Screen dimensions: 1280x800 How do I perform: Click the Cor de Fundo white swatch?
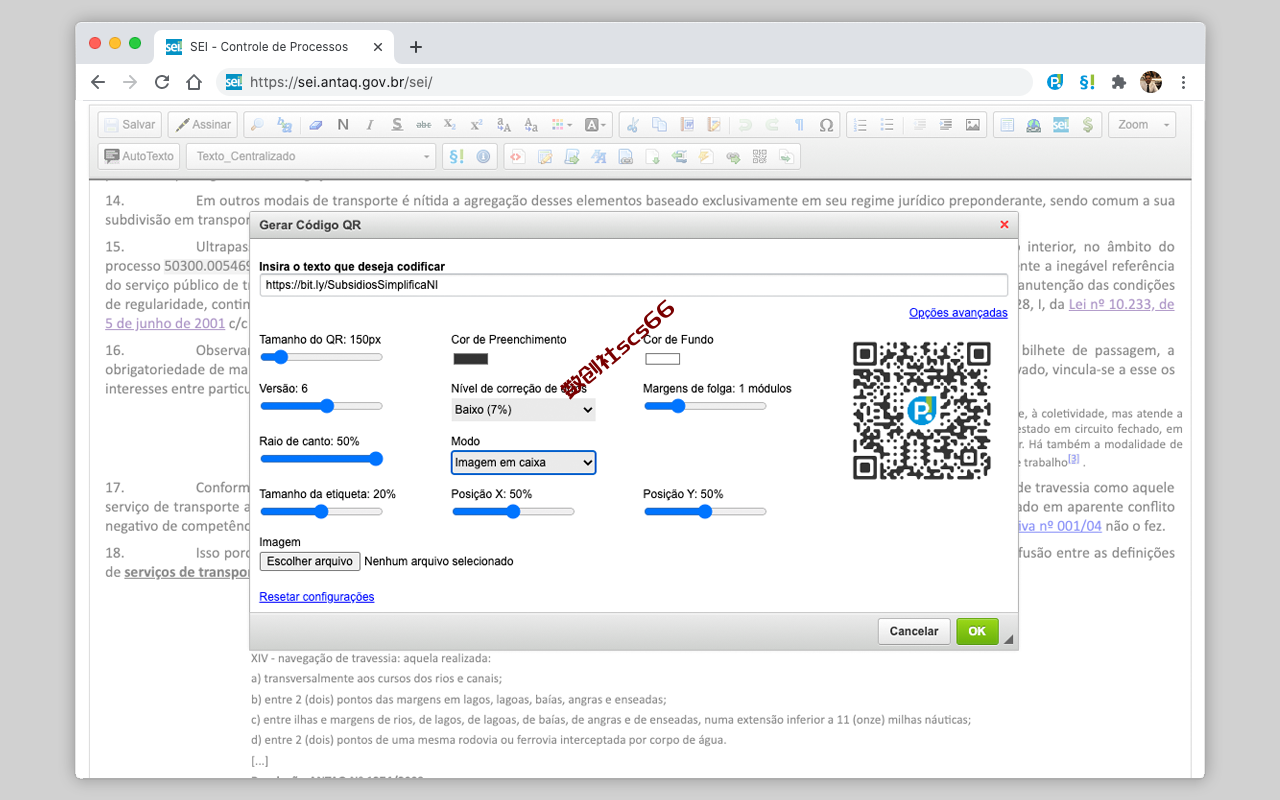click(662, 359)
